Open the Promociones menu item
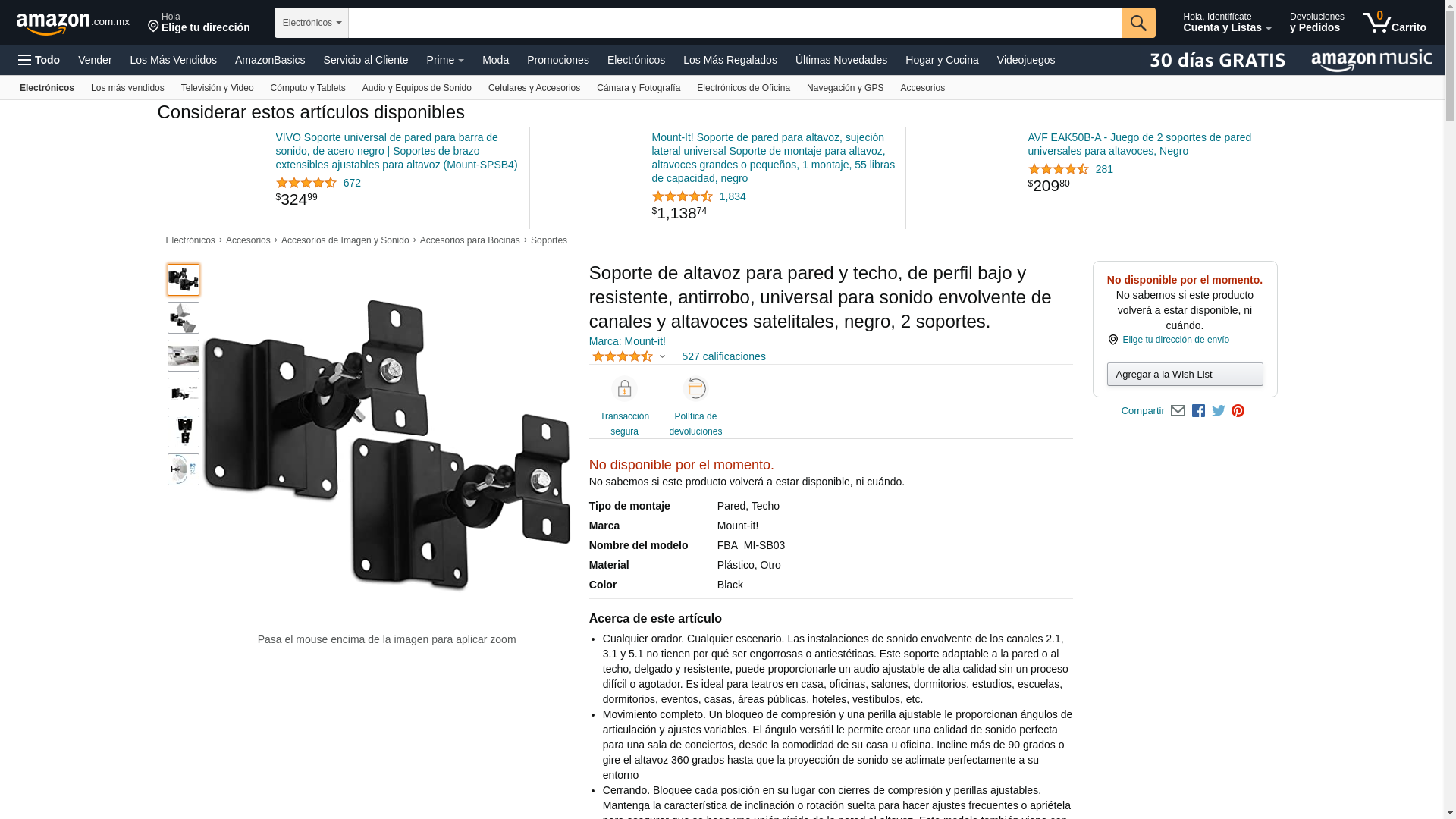Screen dimensions: 1456x819 pyautogui.click(x=557, y=60)
